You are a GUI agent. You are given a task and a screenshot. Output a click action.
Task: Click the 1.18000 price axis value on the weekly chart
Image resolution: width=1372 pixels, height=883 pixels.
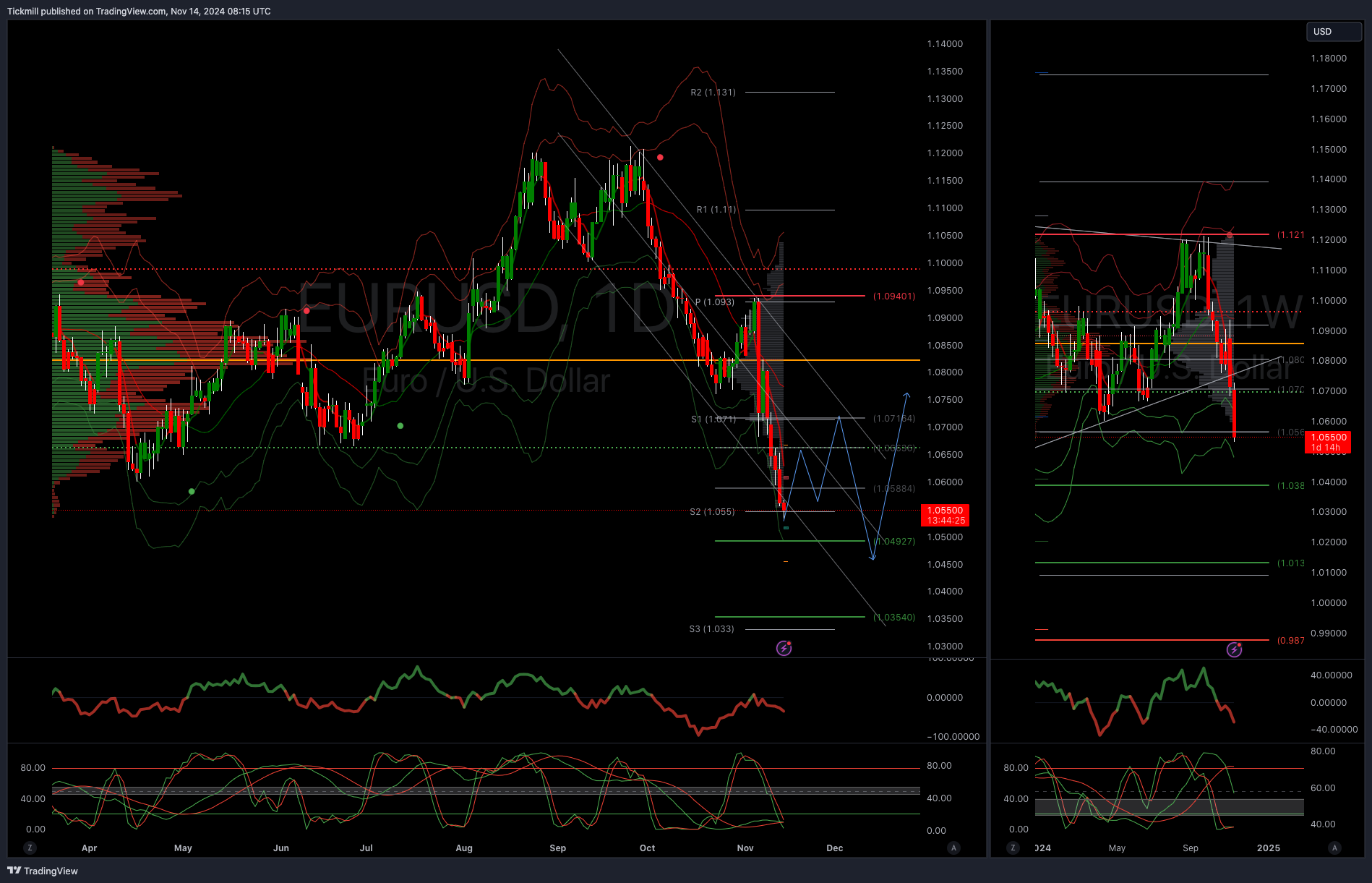(x=1329, y=59)
